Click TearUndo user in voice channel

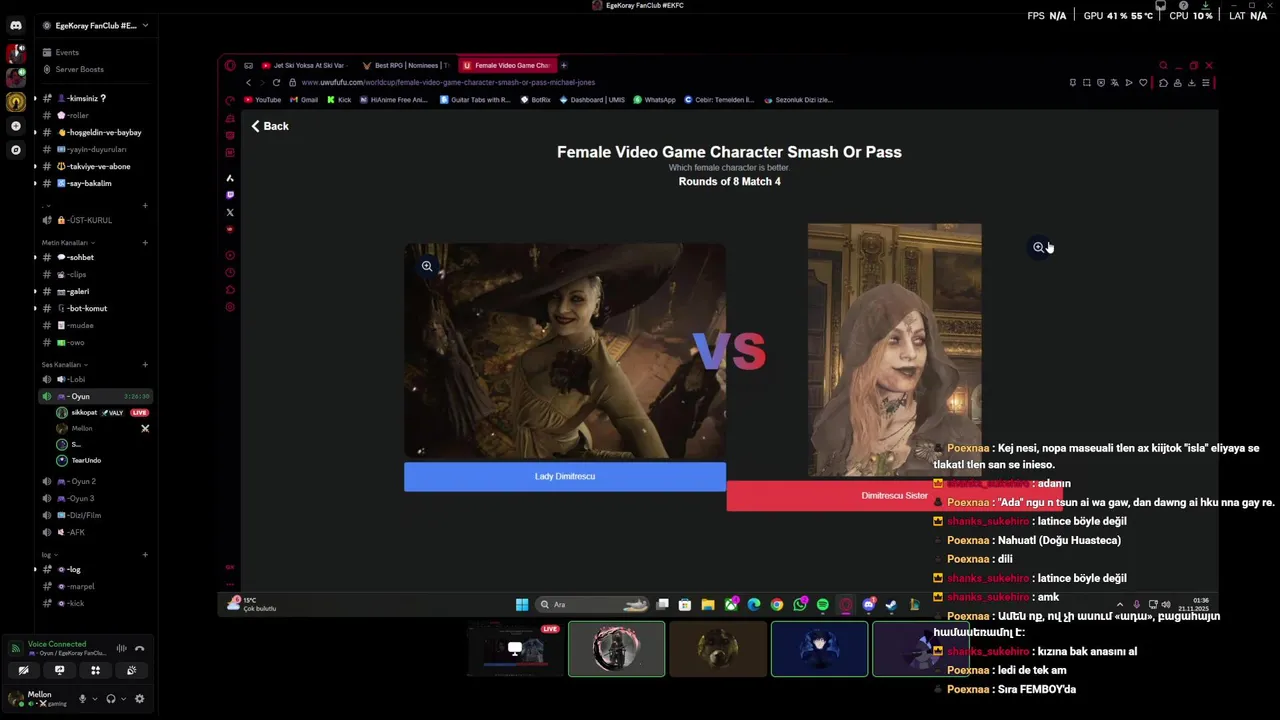pos(102,460)
